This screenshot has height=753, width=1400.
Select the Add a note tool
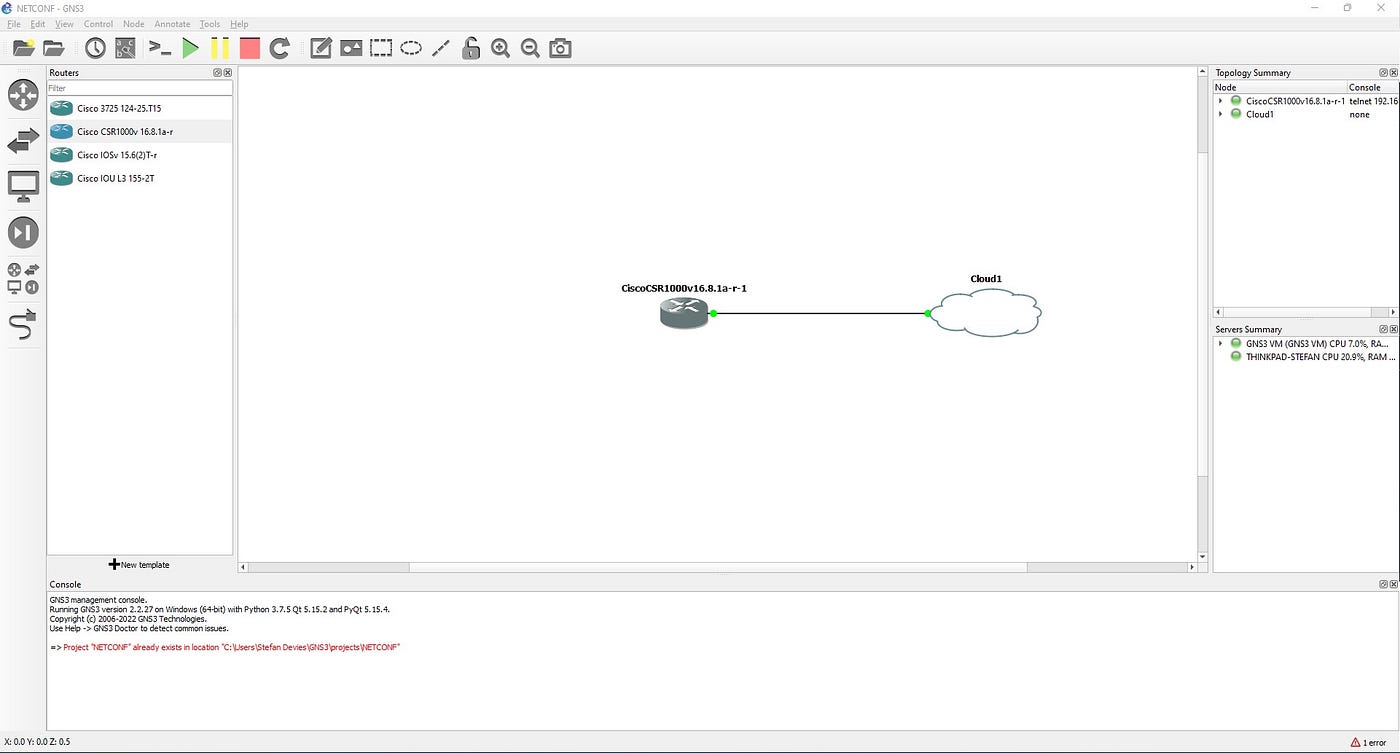coord(321,48)
